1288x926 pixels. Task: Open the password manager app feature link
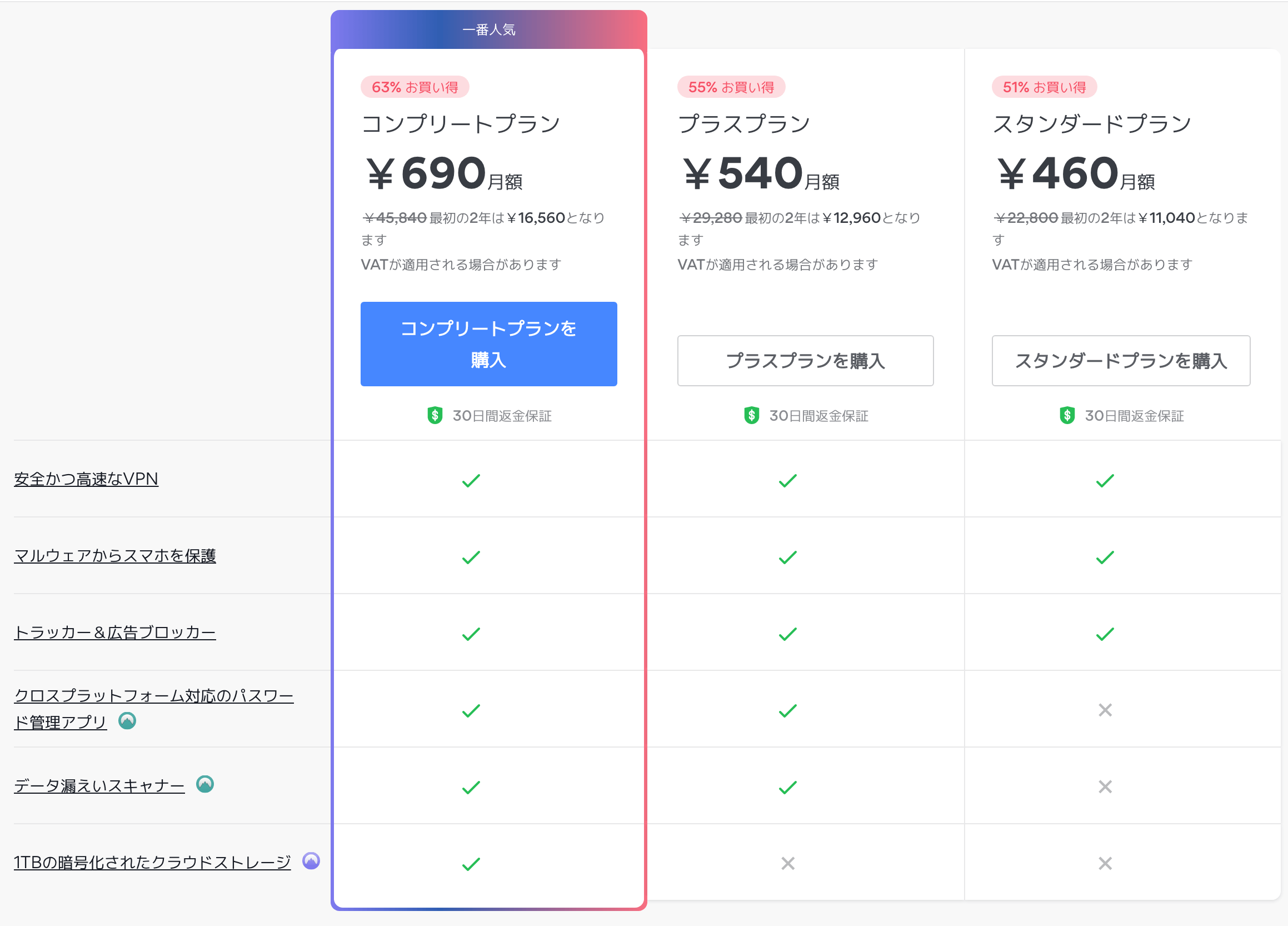point(153,696)
